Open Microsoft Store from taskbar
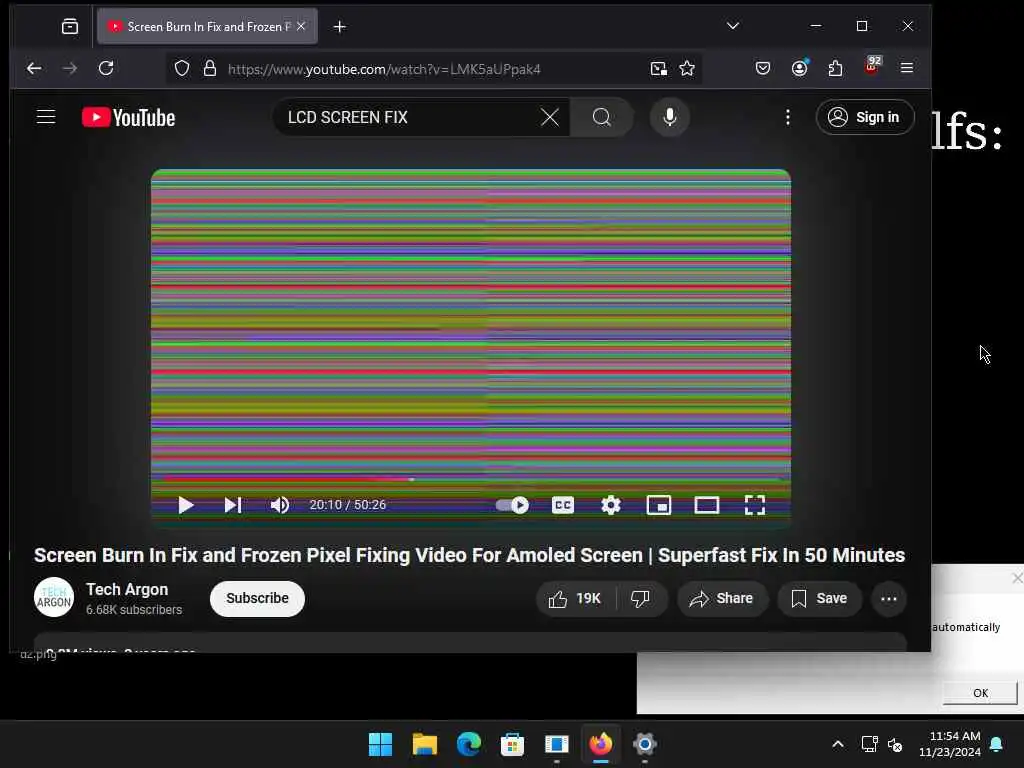The image size is (1024, 768). point(513,744)
